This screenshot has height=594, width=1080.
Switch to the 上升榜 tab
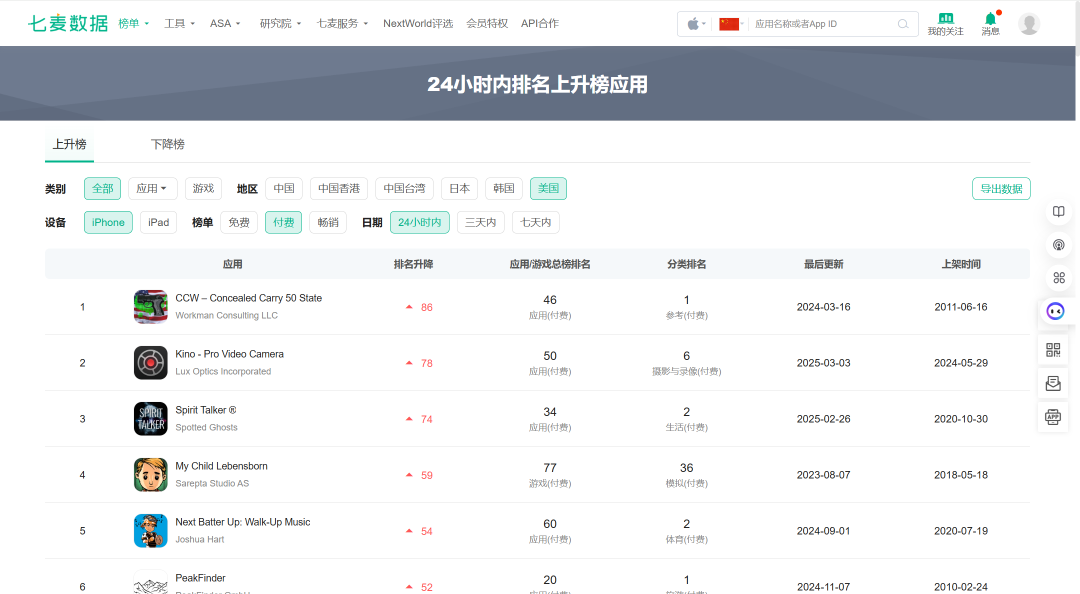(x=70, y=144)
